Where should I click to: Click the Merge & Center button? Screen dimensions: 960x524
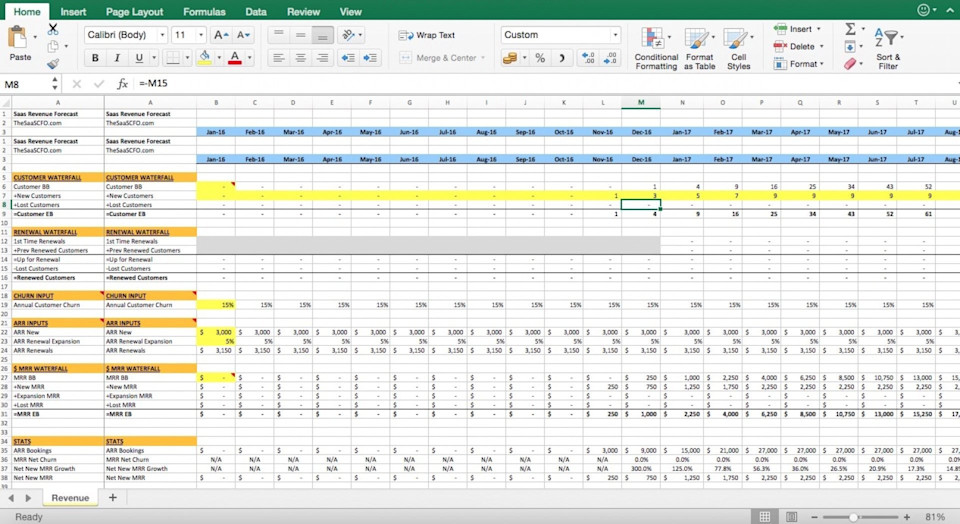442,58
